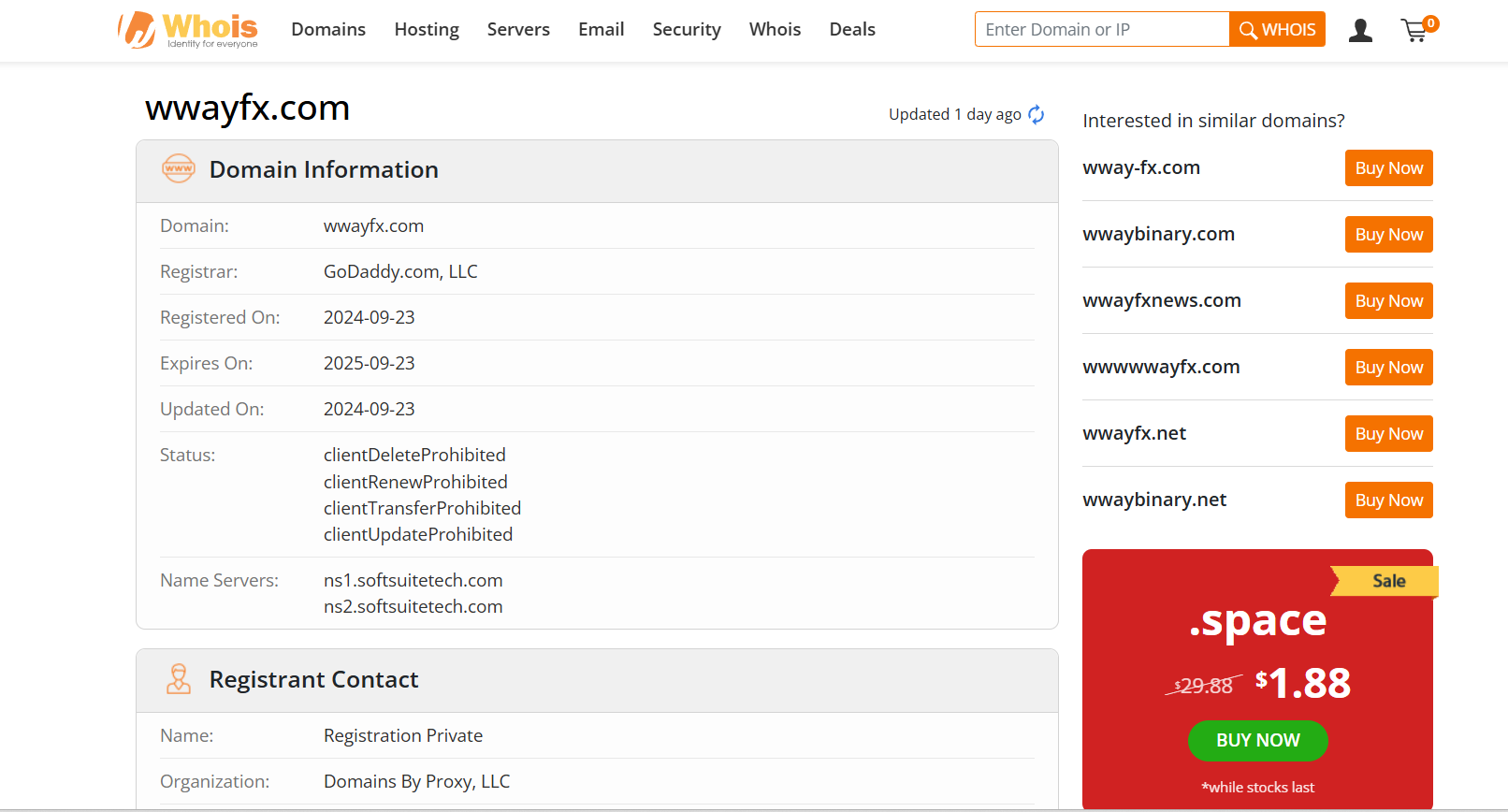Viewport: 1508px width, 812px height.
Task: Click Domains By Proxy, LLC organization
Action: 416,782
